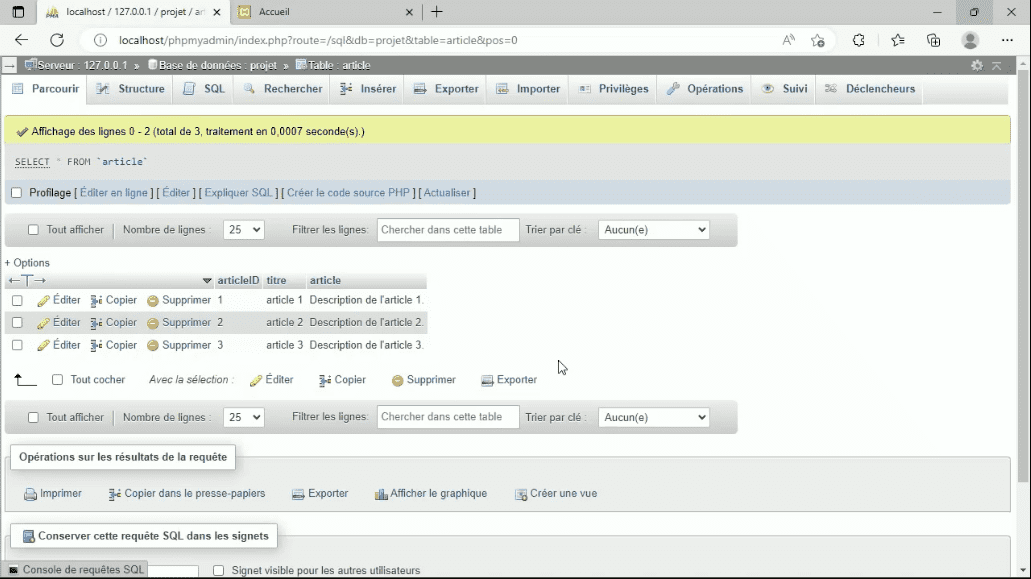
Task: Click the Chercher dans cette table field
Action: pyautogui.click(x=447, y=229)
